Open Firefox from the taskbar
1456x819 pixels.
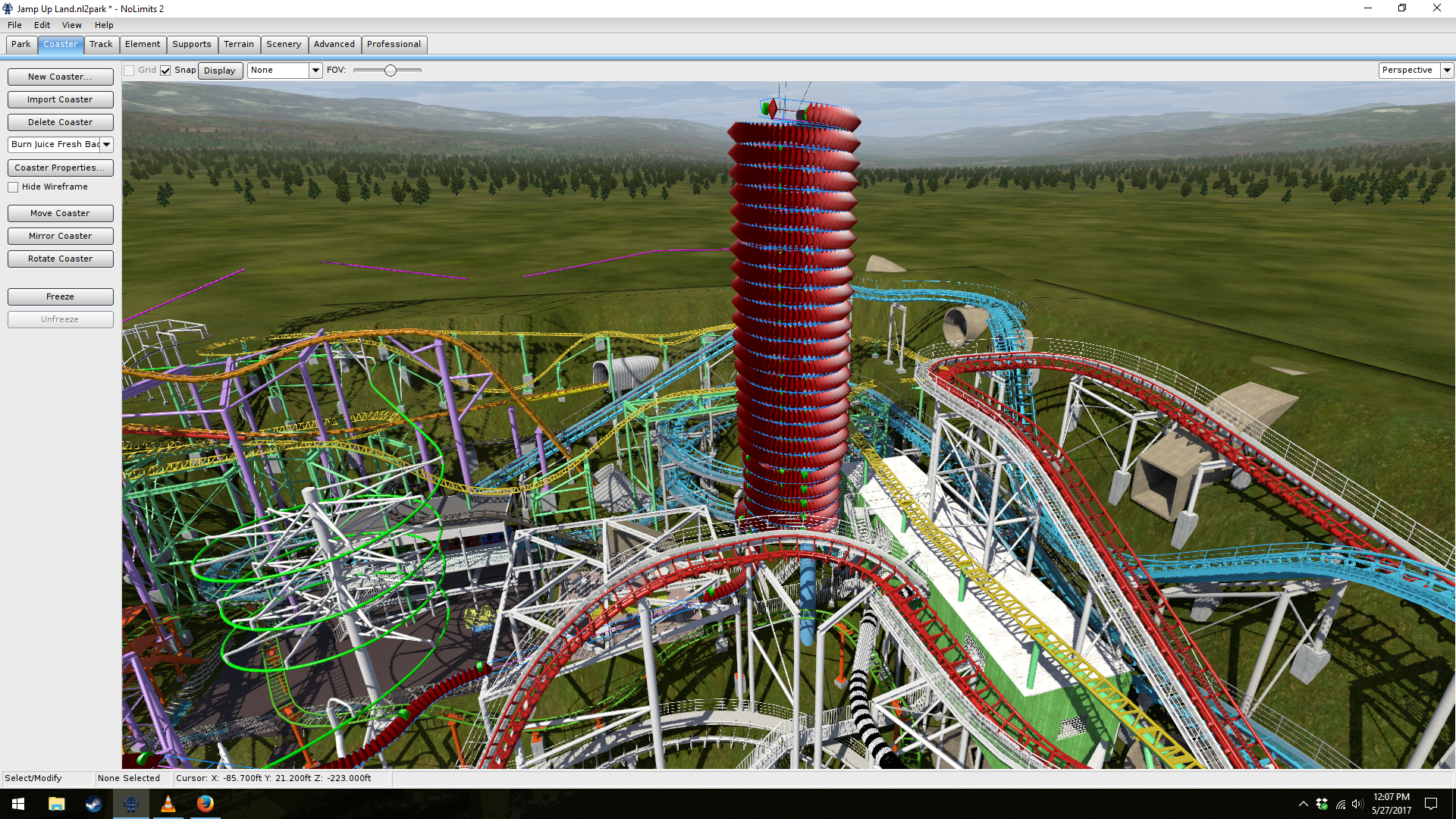205,804
